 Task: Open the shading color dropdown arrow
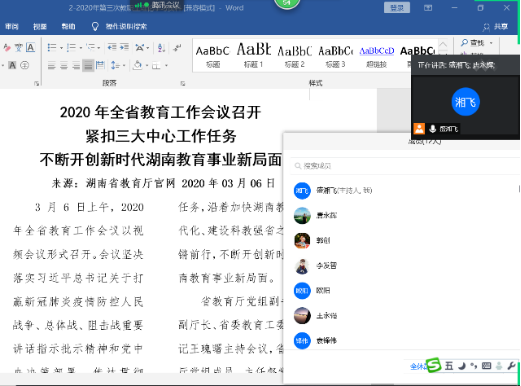(x=146, y=65)
